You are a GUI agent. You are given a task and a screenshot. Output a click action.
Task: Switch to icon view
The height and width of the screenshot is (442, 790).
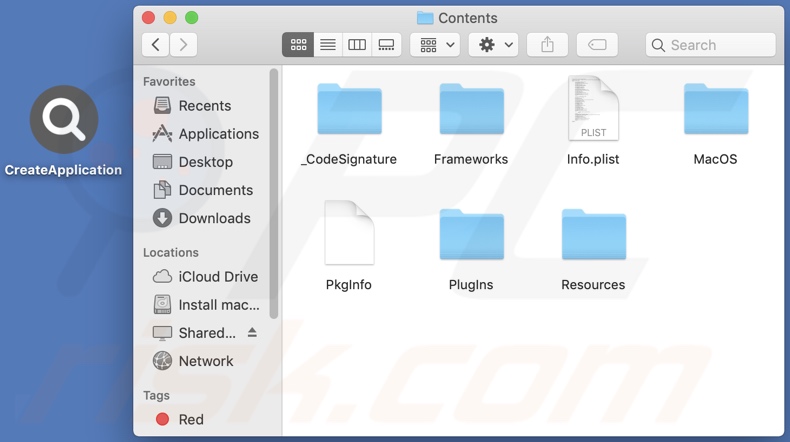pyautogui.click(x=298, y=45)
